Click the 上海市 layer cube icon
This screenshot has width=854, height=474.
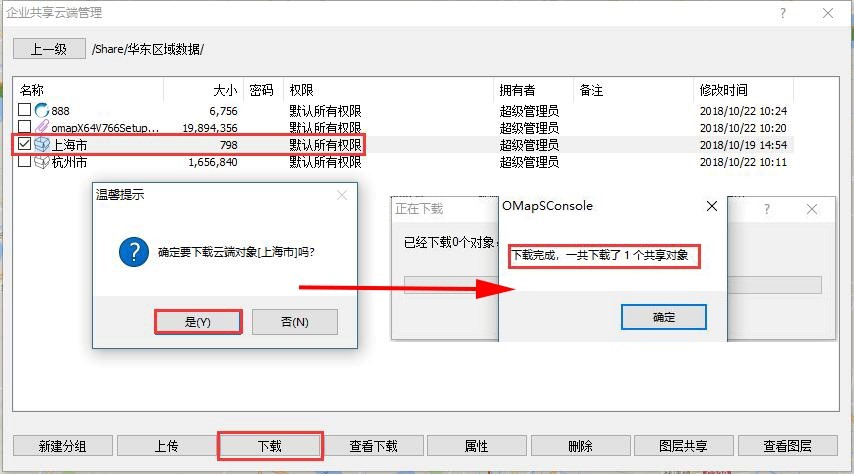(x=42, y=144)
